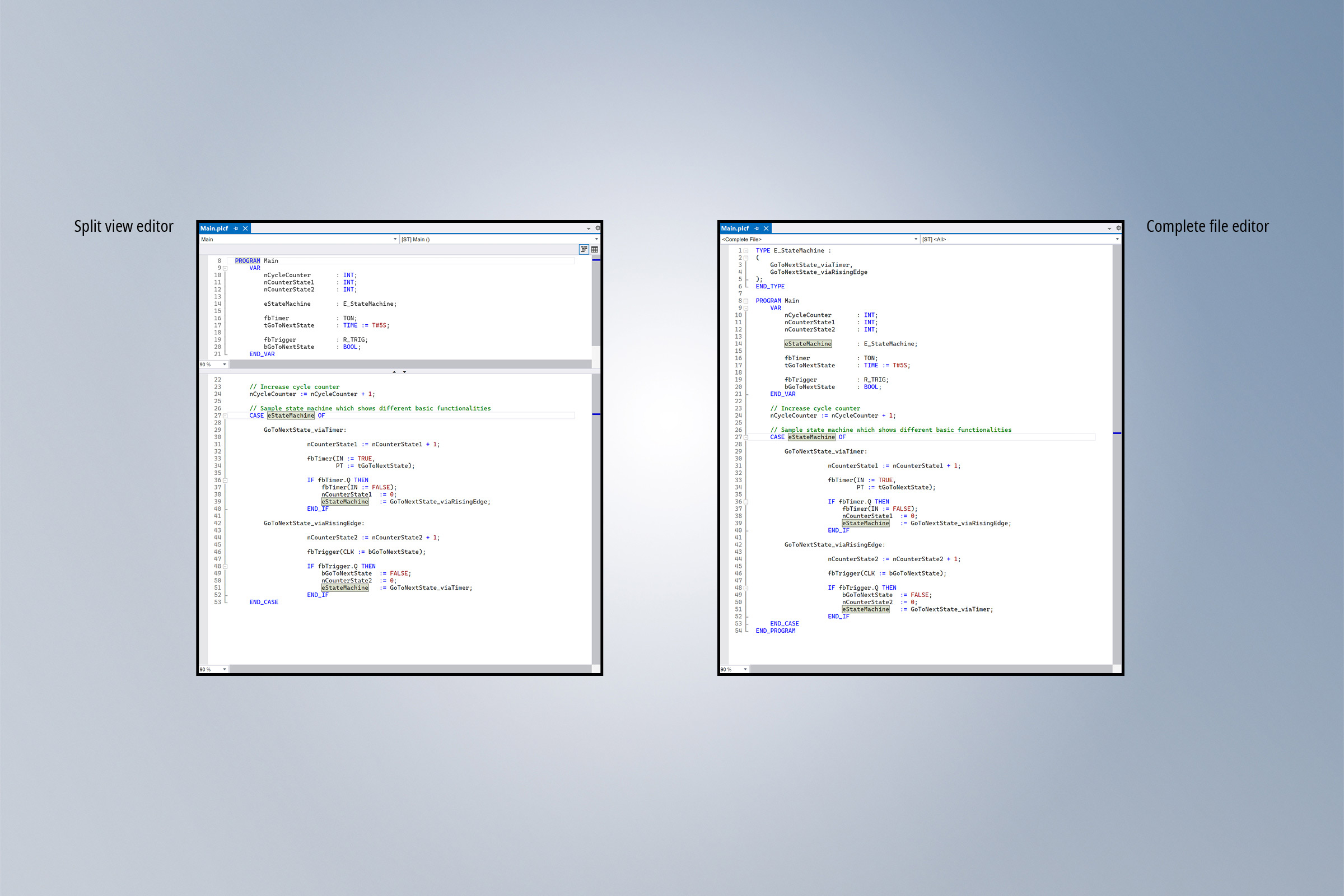Viewport: 1344px width, 896px height.
Task: Collapse TYPE E_StateMachine fold marker on line 1
Action: click(746, 251)
